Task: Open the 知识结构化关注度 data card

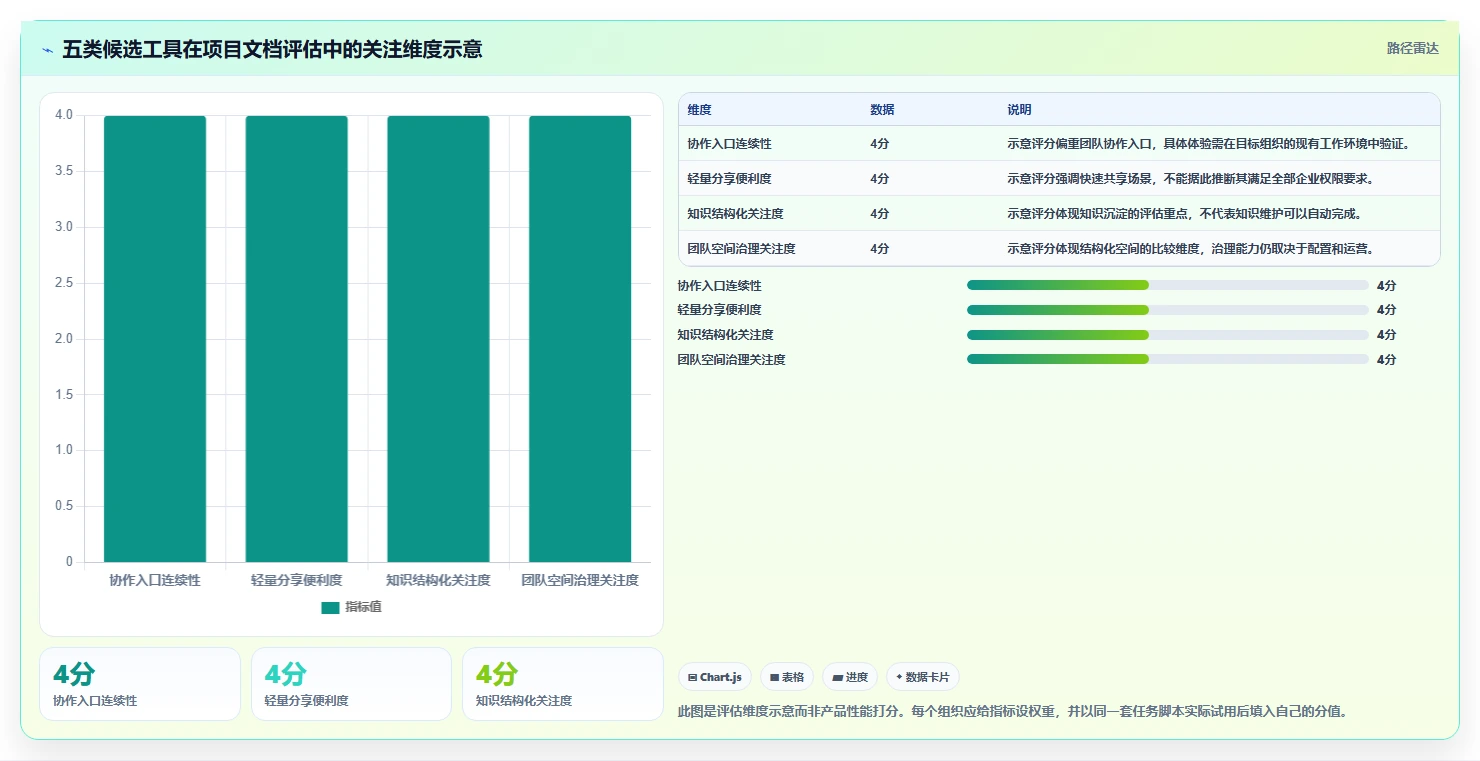Action: 563,684
